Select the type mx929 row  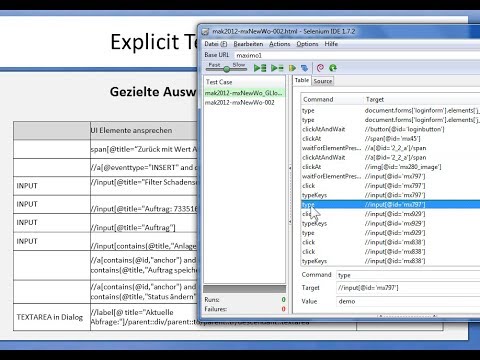390,233
